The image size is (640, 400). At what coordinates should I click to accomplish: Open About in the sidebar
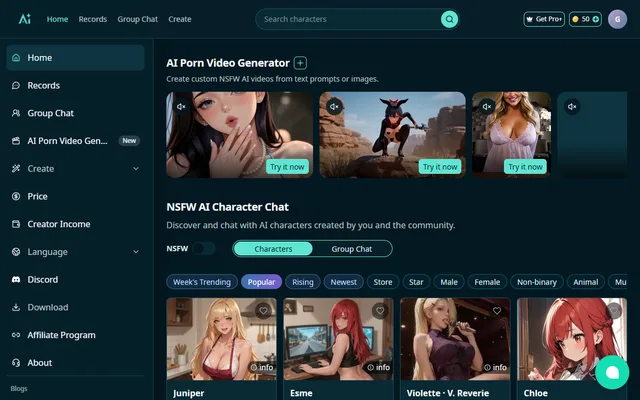click(75, 363)
